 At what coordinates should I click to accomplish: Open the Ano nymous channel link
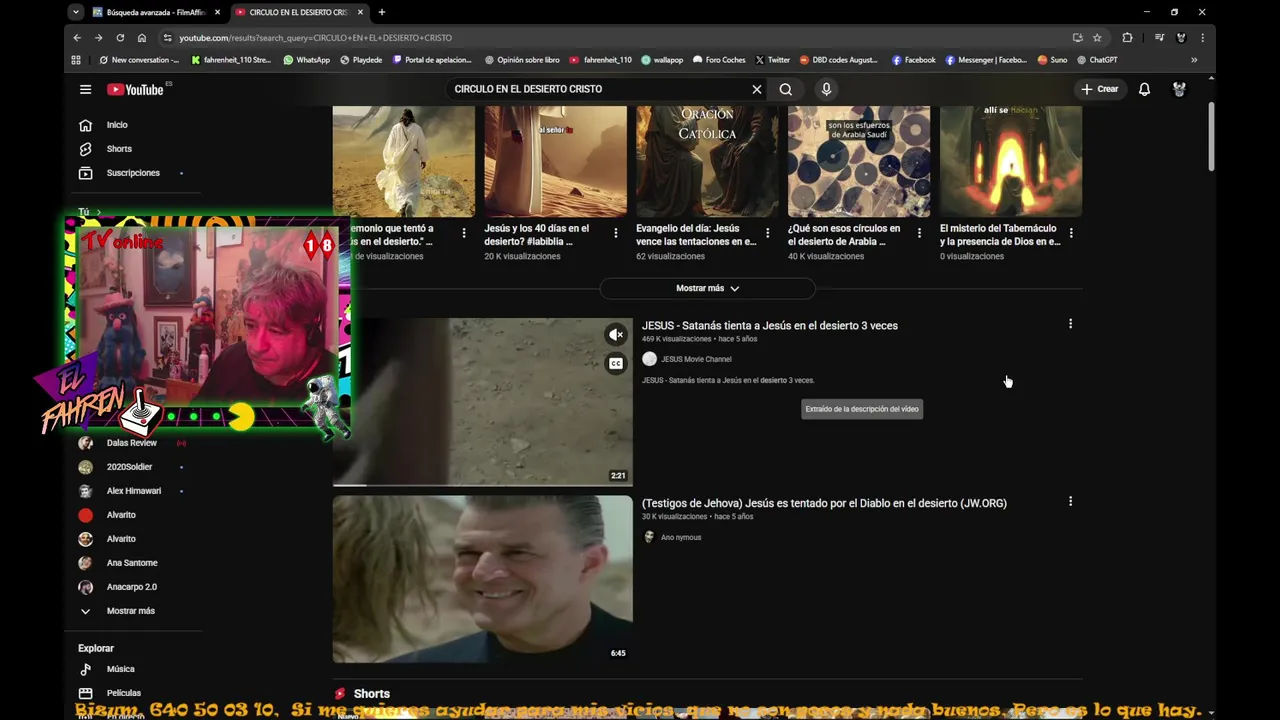(x=681, y=537)
